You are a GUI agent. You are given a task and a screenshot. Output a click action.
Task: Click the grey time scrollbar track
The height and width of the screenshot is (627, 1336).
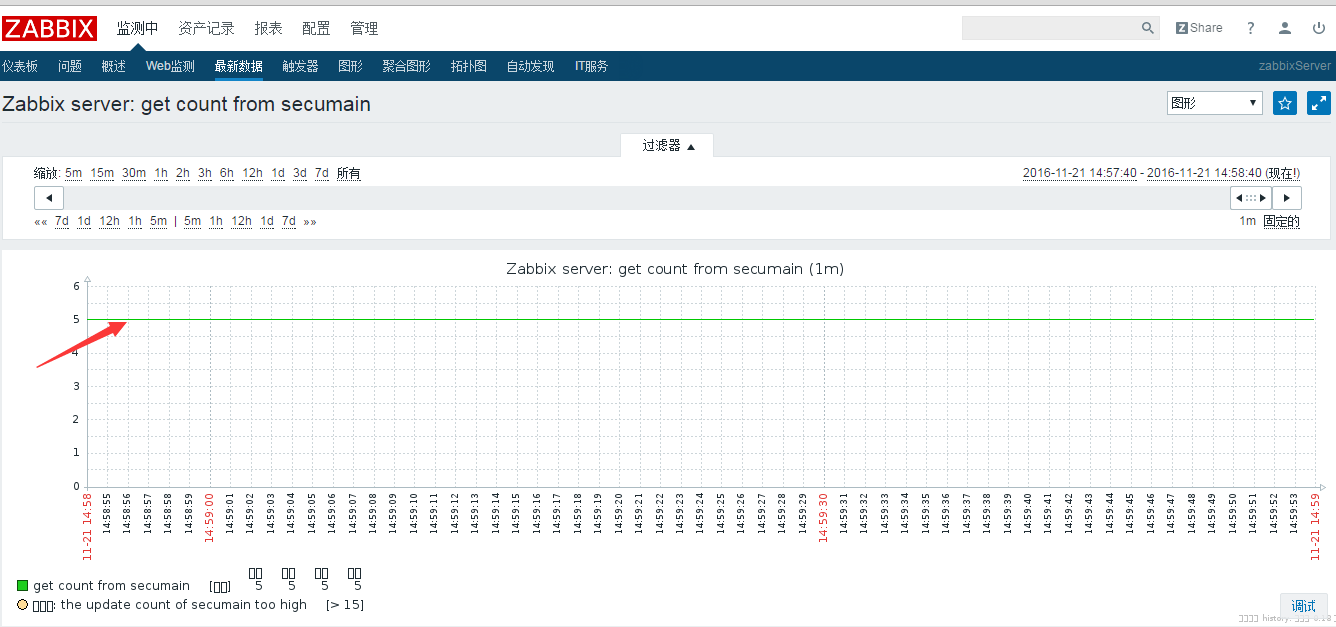(x=646, y=198)
